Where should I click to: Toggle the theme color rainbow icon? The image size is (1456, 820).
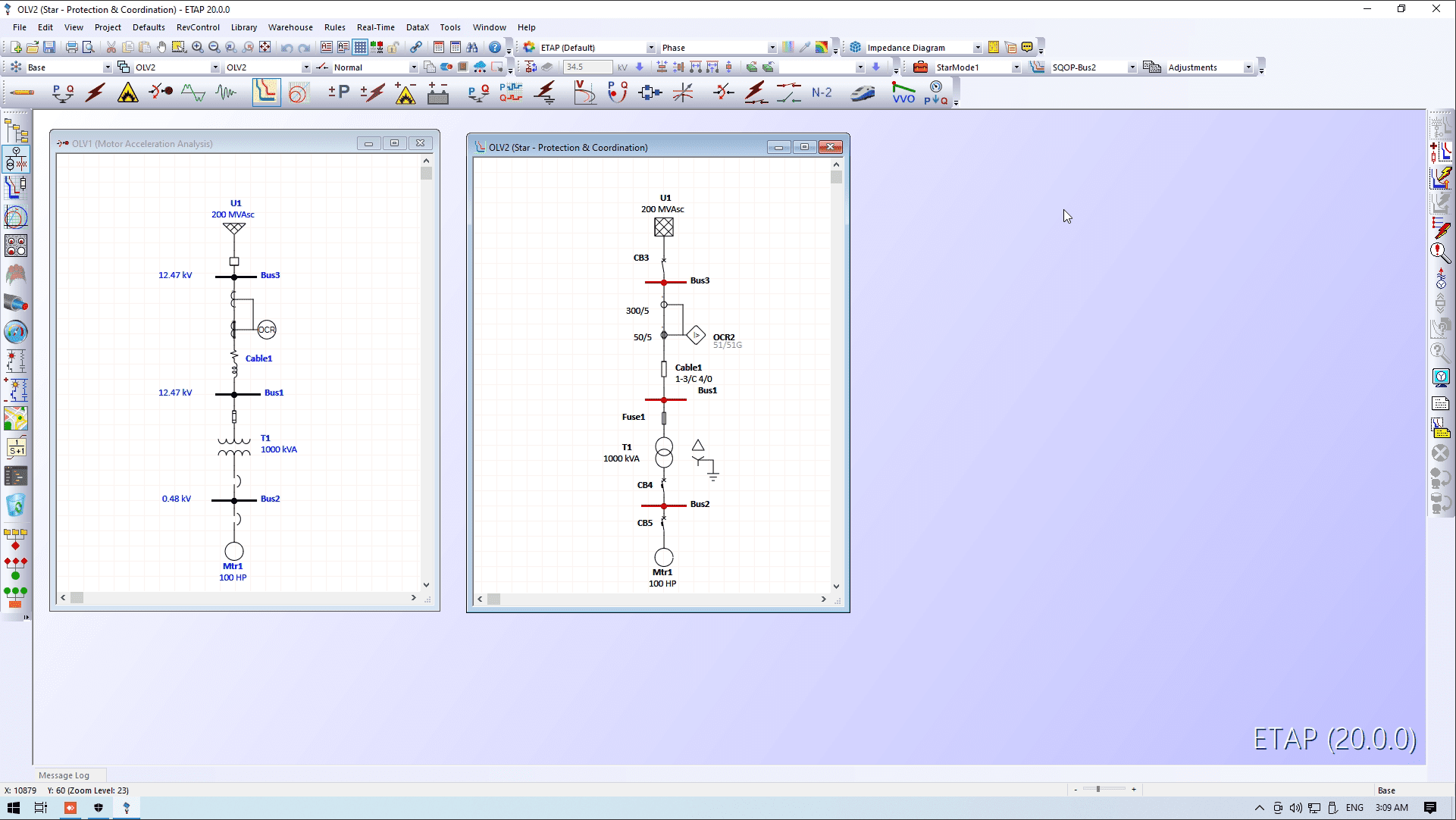[822, 47]
